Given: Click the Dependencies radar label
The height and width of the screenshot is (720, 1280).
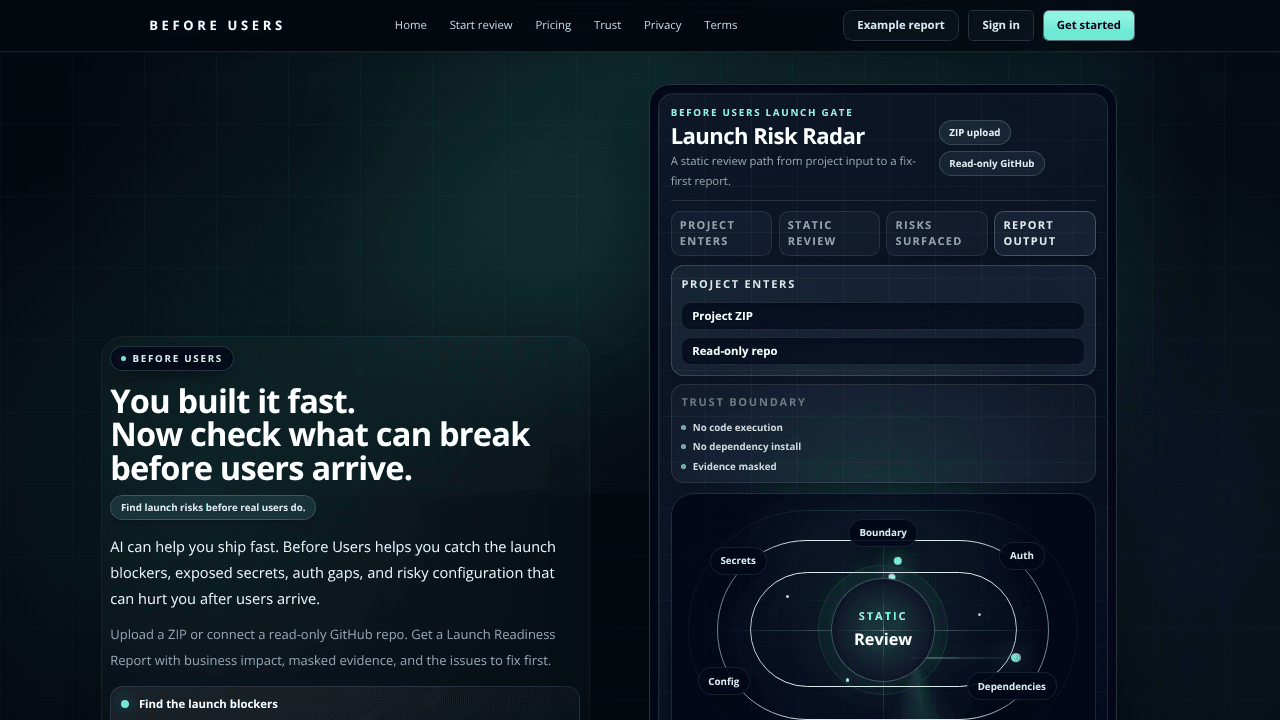Looking at the screenshot, I should pyautogui.click(x=1011, y=686).
